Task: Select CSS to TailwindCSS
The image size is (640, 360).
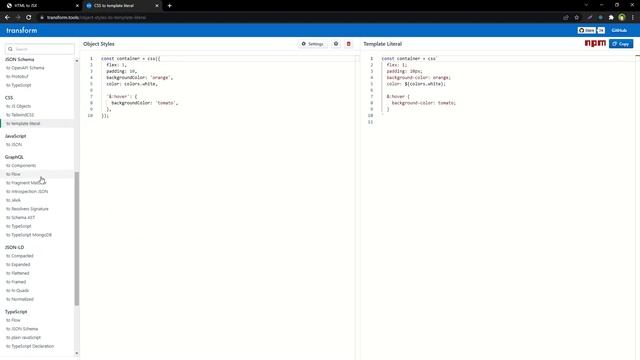Action: (x=20, y=115)
